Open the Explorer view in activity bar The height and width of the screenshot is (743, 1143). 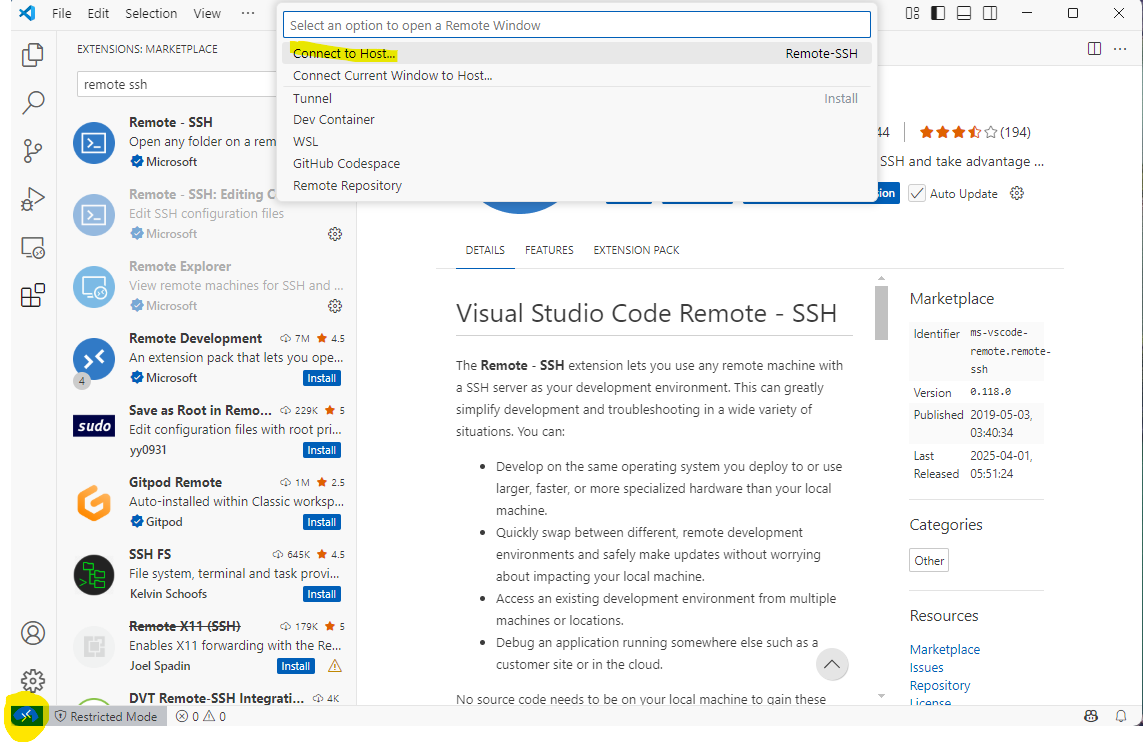[x=33, y=55]
